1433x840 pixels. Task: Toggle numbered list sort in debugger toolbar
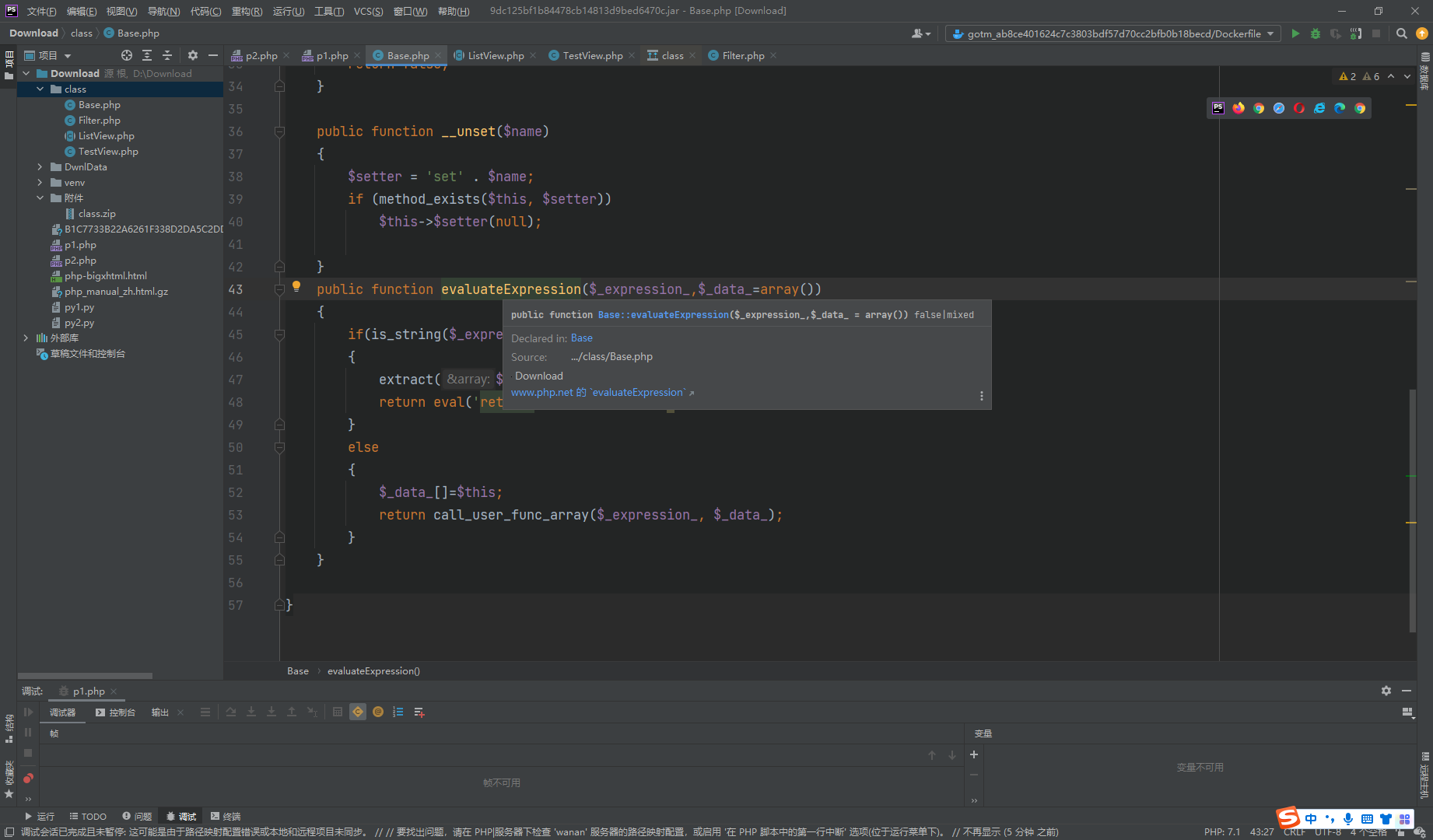click(x=398, y=712)
